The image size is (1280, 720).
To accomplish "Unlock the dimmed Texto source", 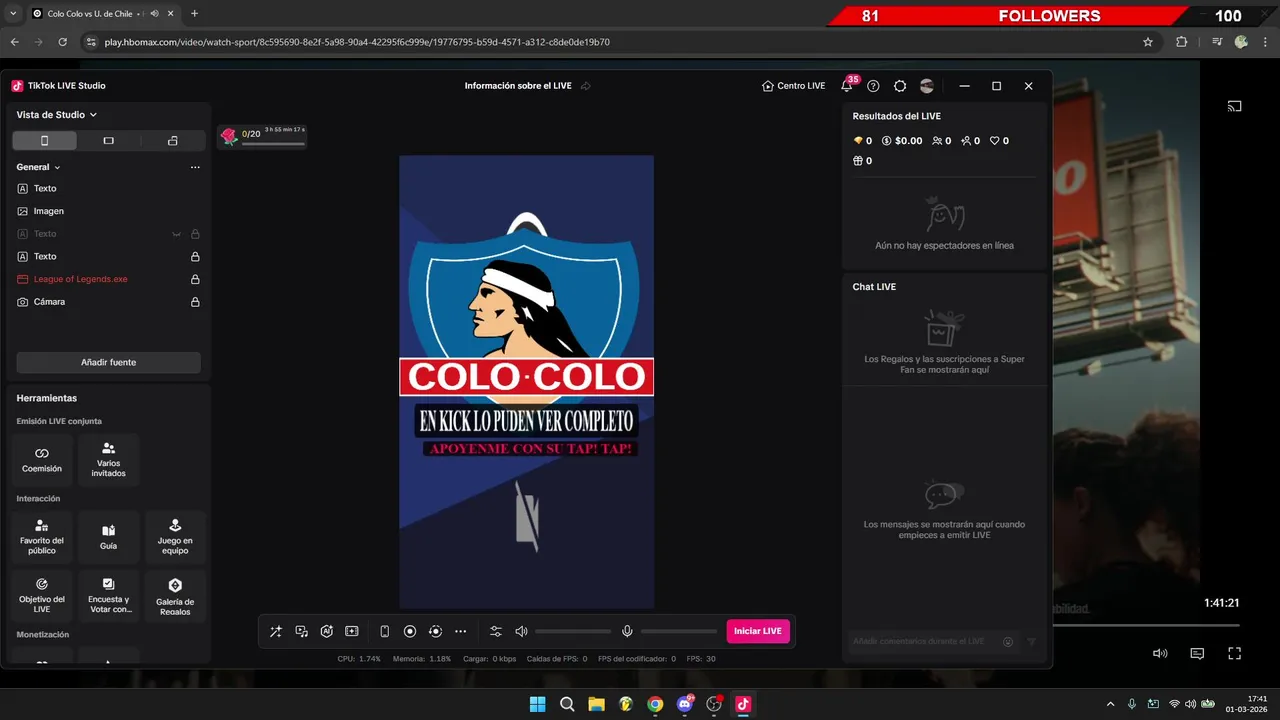I will 195,234.
